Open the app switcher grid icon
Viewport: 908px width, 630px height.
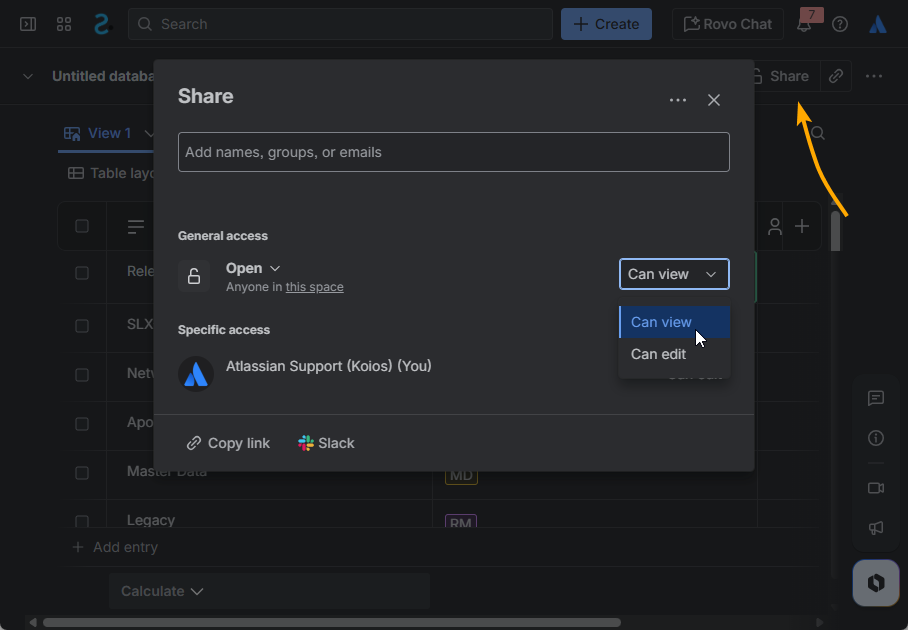click(x=64, y=24)
